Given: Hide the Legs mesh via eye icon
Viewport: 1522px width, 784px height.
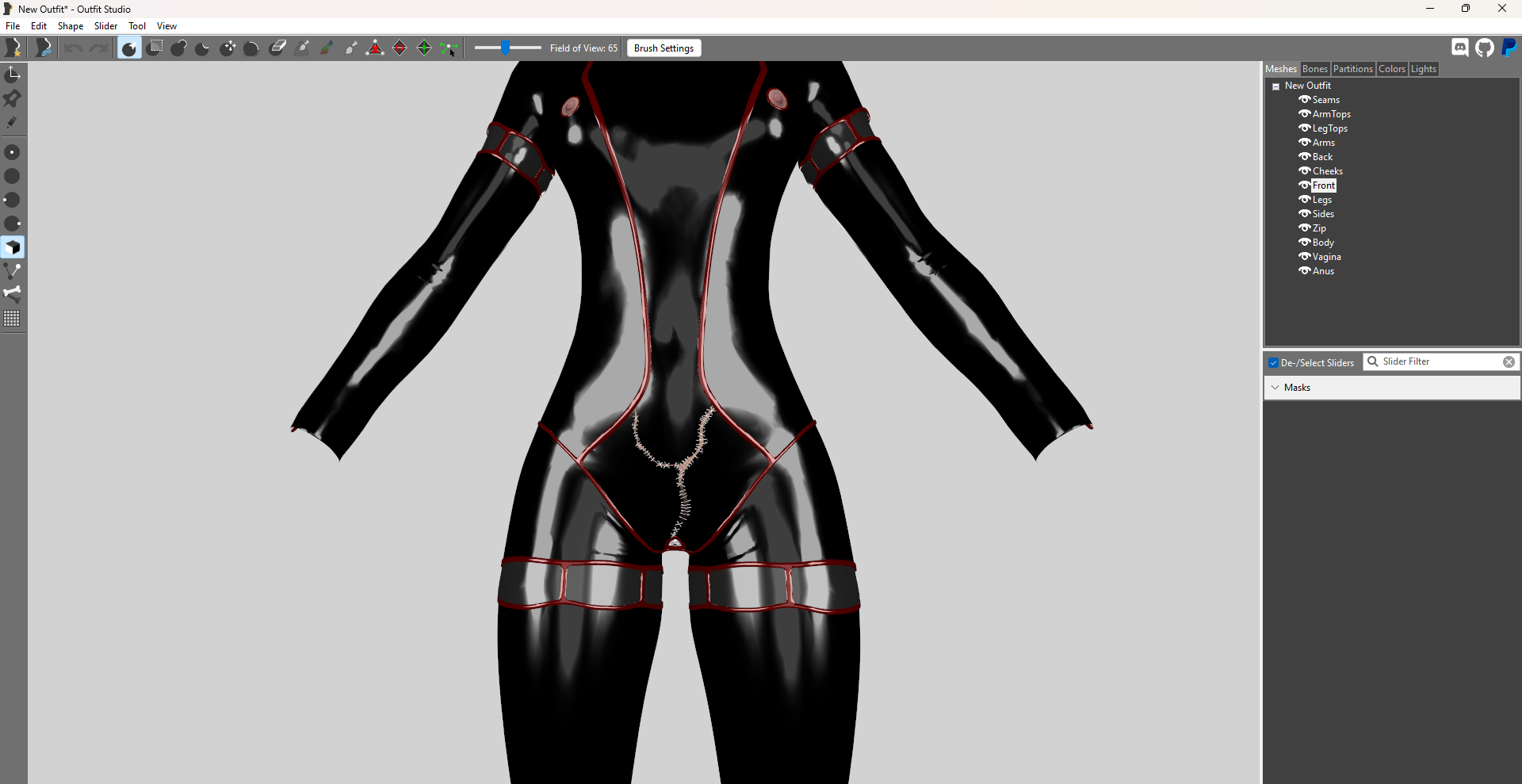Looking at the screenshot, I should 1304,199.
